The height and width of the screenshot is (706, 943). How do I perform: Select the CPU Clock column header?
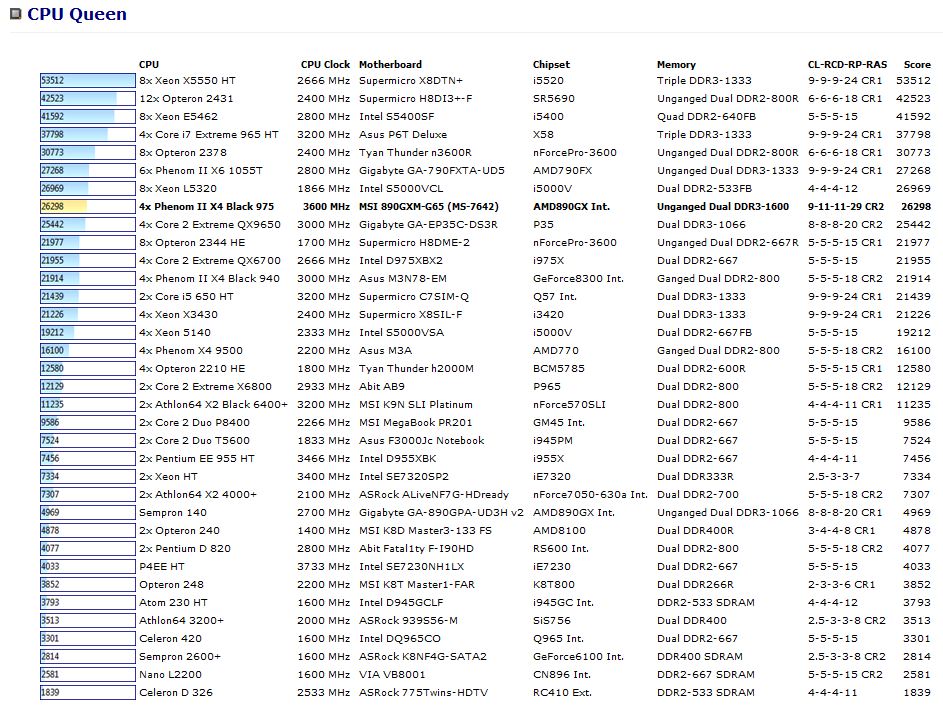tap(325, 64)
